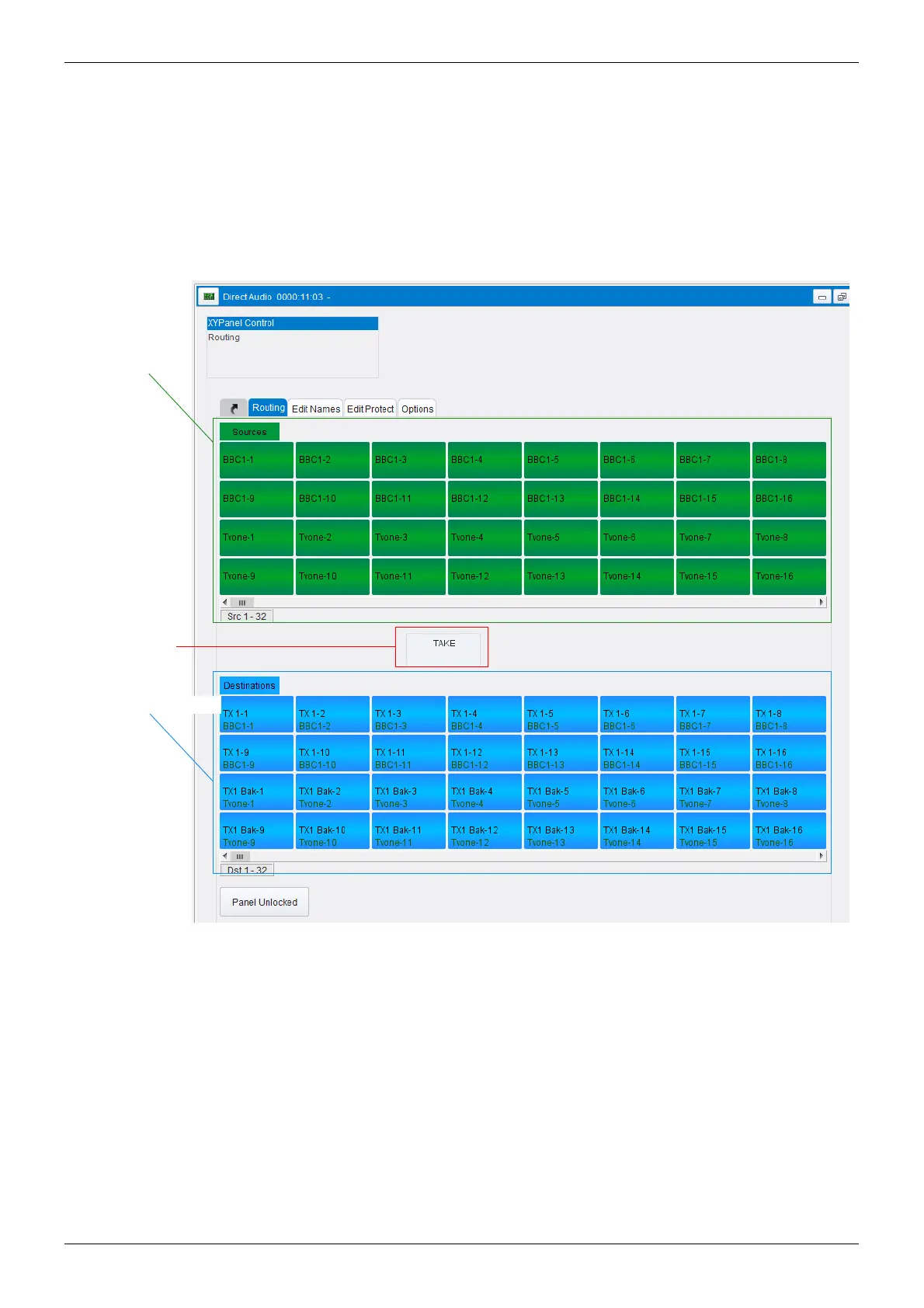Select destination TX 1-1
Screen dimensions: 924x1308
click(256, 715)
